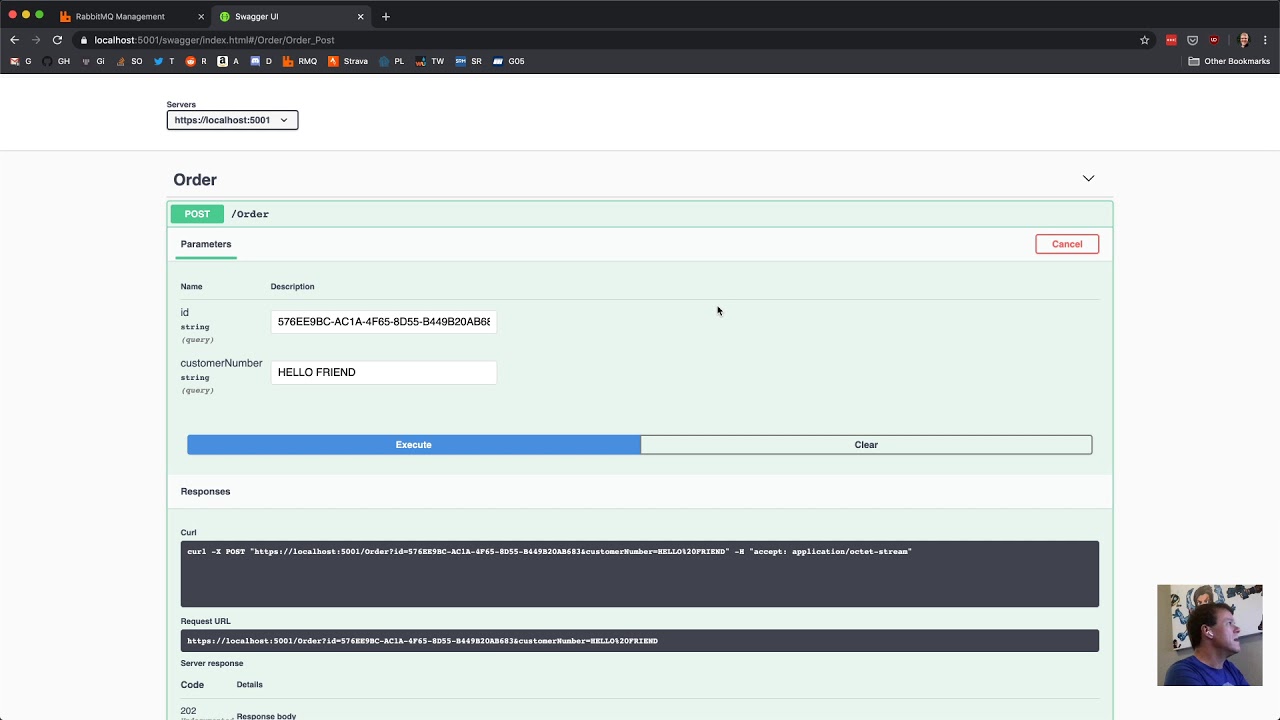Open the Pocket extension icon
The height and width of the screenshot is (720, 1280).
pyautogui.click(x=1193, y=40)
